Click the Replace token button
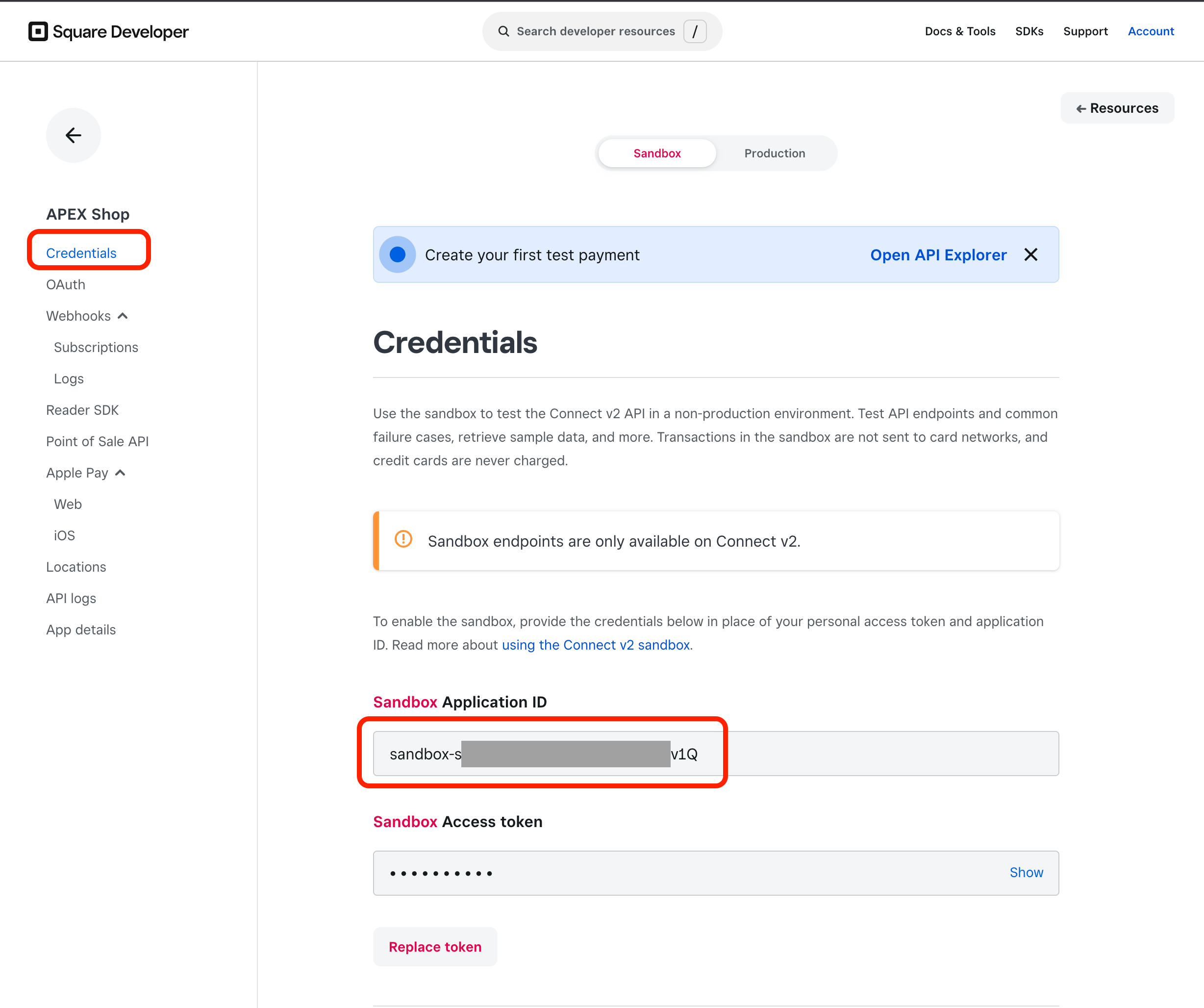The height and width of the screenshot is (1008, 1204). 434,947
